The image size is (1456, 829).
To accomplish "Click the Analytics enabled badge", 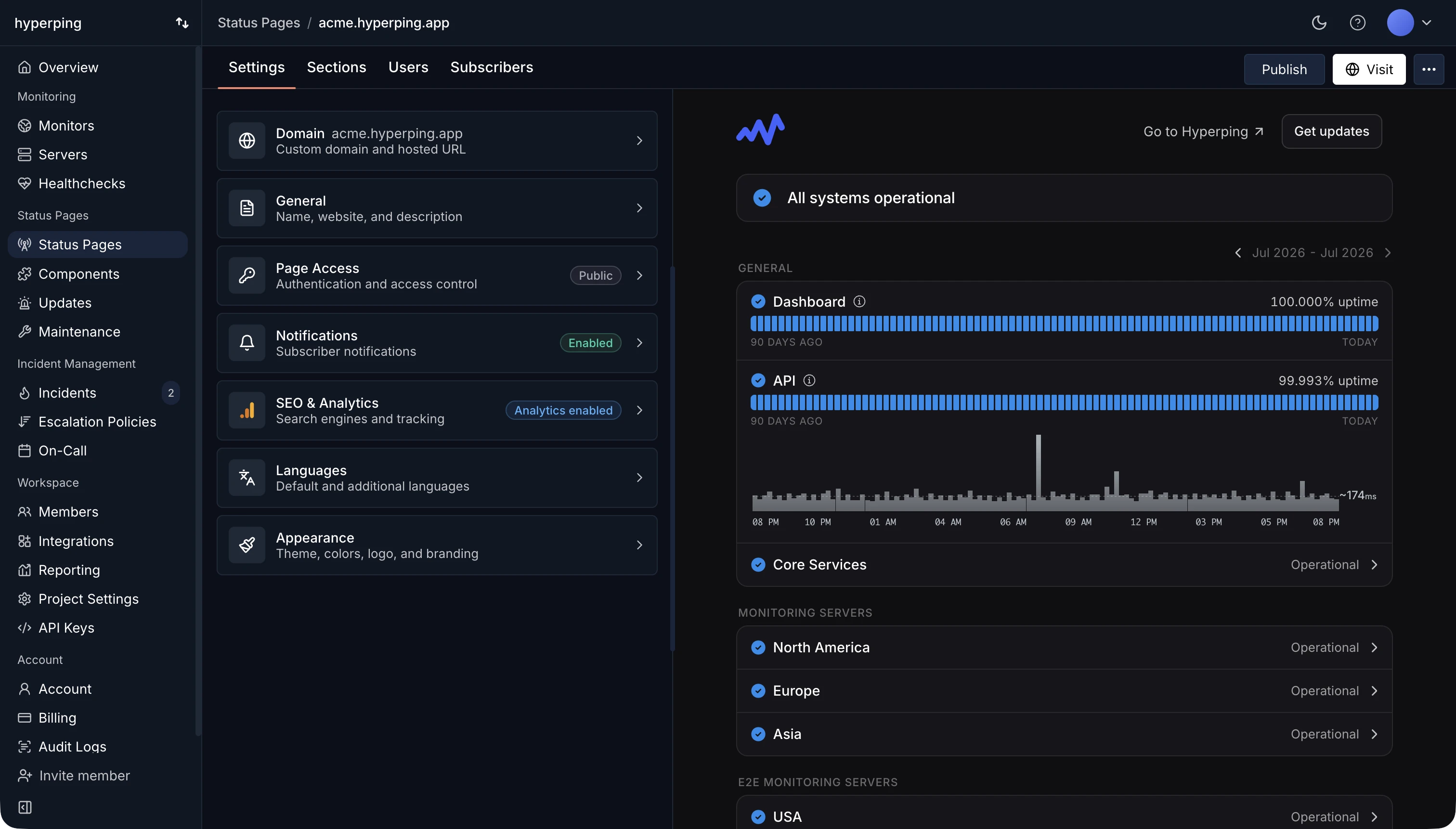I will 563,411.
